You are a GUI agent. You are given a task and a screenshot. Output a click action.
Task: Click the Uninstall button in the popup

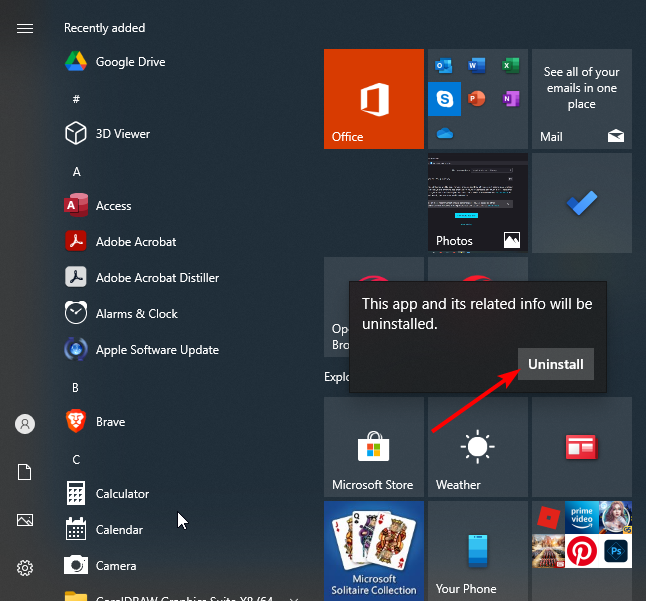555,364
